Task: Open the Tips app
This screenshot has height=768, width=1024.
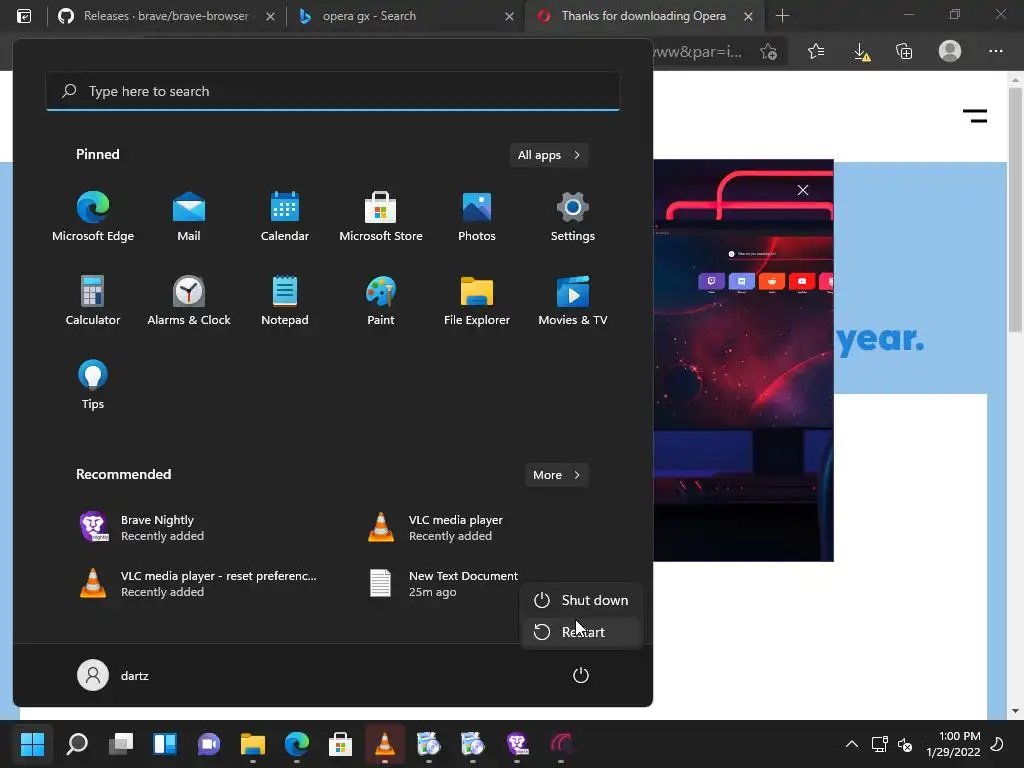Action: 93,385
